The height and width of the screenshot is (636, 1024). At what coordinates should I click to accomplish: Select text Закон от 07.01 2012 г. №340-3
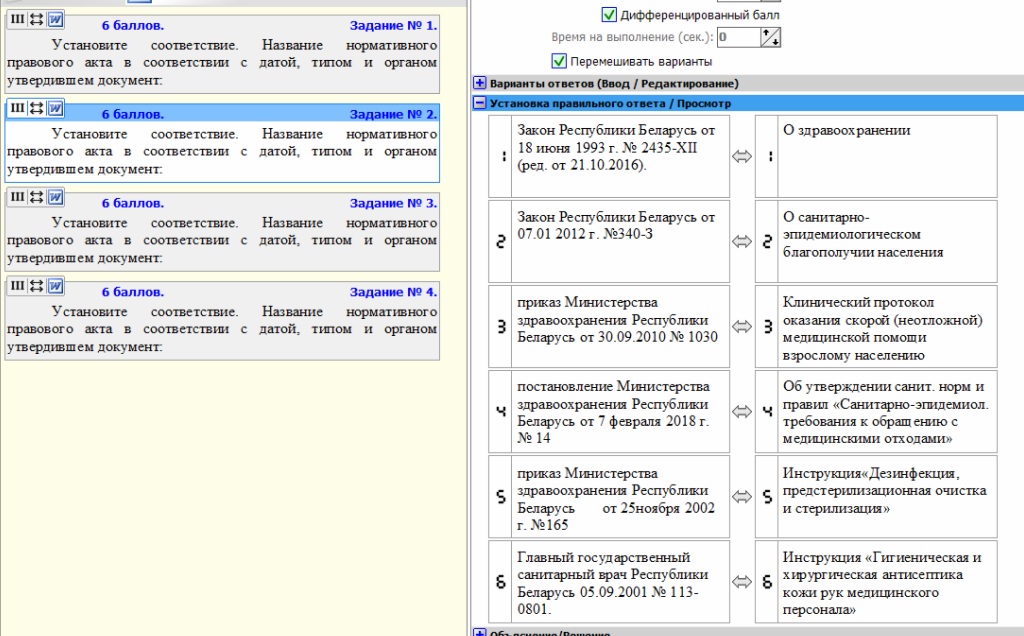coord(616,225)
